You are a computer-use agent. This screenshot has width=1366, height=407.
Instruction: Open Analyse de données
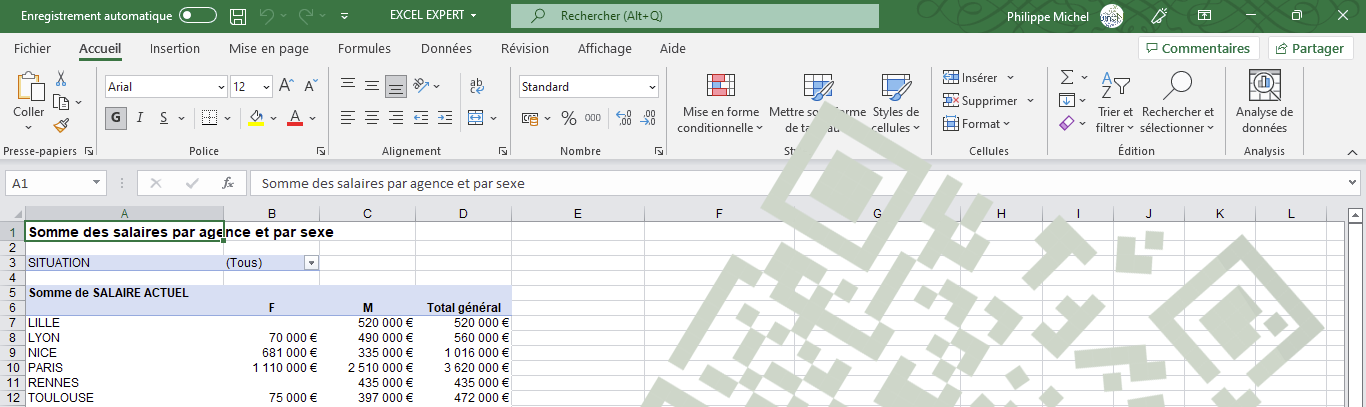[1264, 102]
